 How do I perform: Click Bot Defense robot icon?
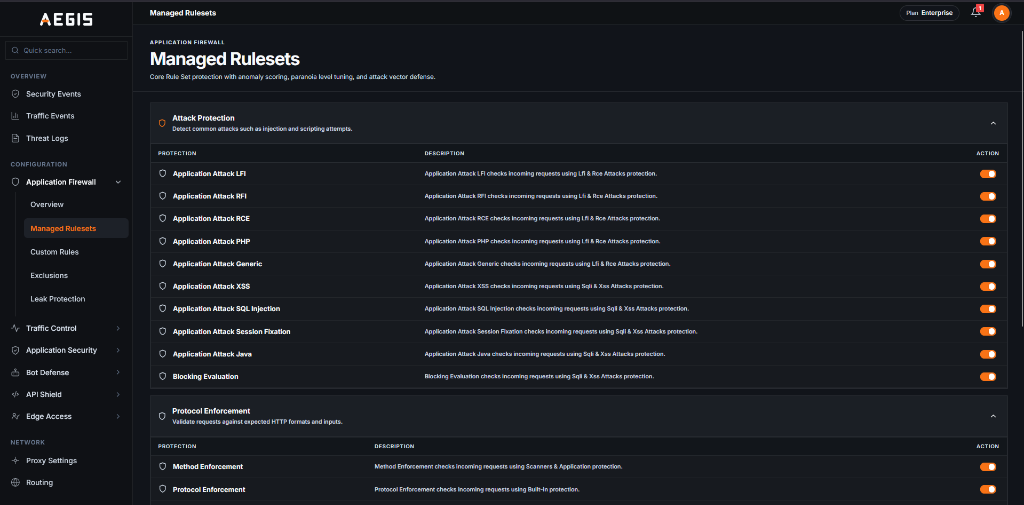pyautogui.click(x=16, y=372)
